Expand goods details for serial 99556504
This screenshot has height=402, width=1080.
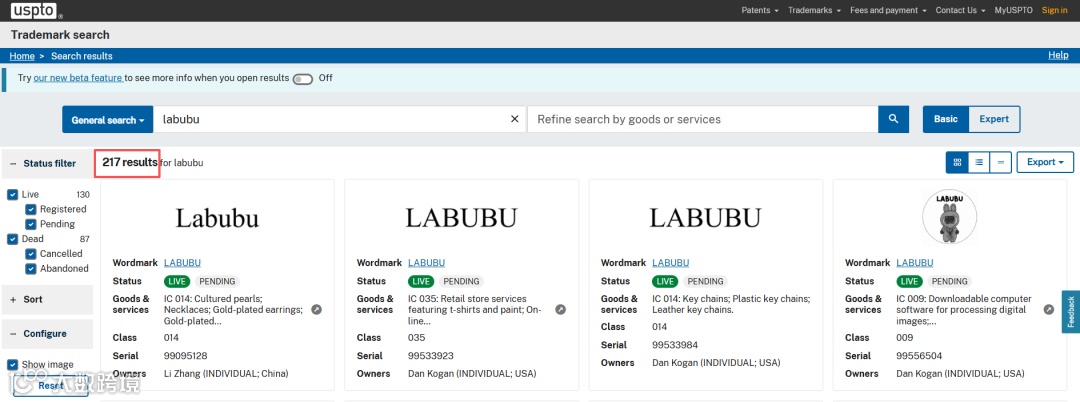[1048, 310]
